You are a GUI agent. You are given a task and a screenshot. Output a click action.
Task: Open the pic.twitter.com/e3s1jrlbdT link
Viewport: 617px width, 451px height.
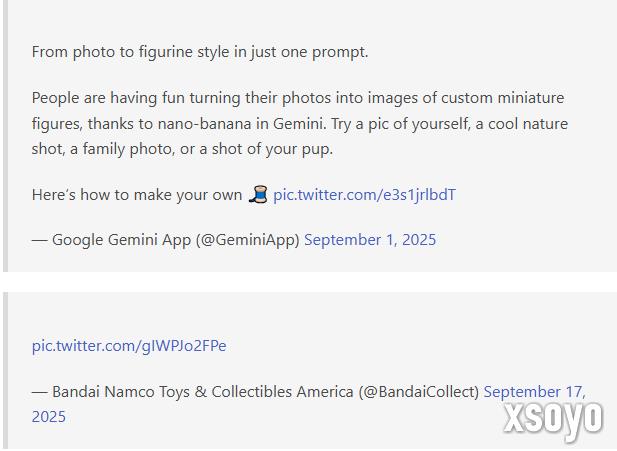[364, 195]
